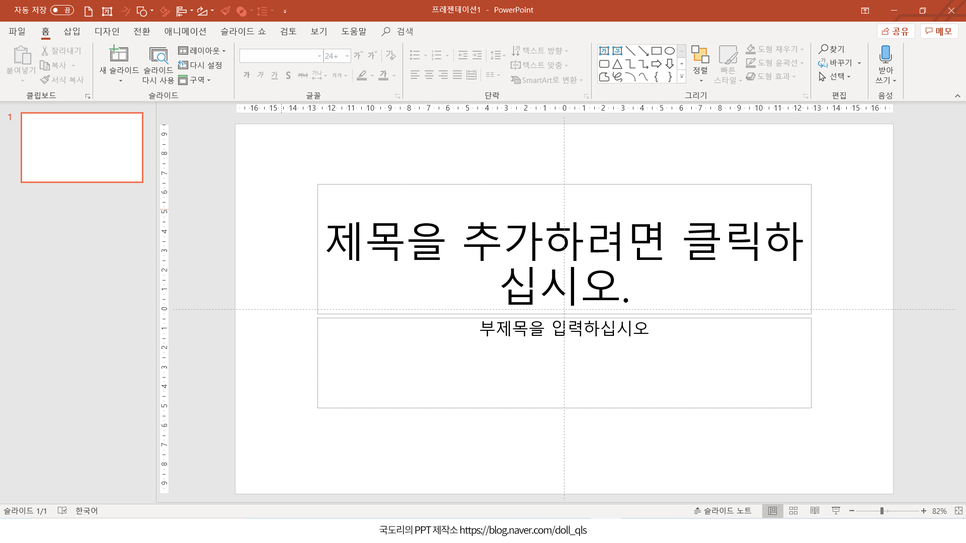The image size is (966, 543).
Task: Click the text shadow S icon
Action: coord(288,75)
